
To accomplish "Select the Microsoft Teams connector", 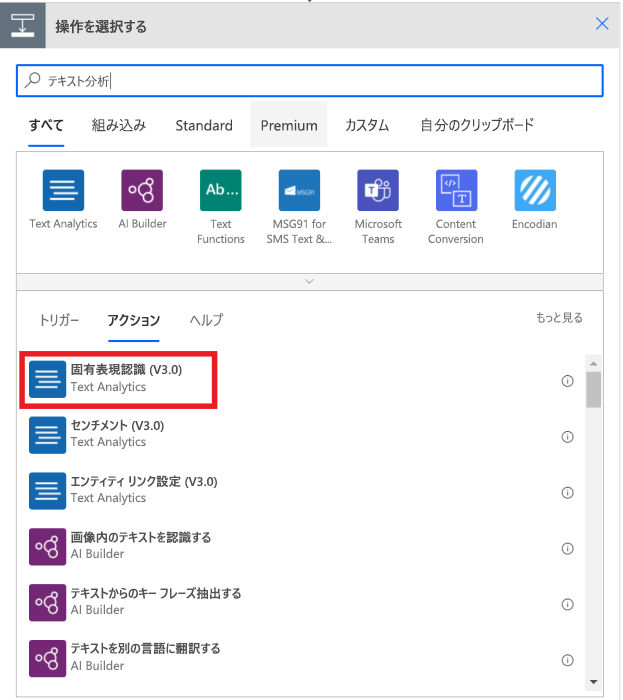I will tap(378, 190).
